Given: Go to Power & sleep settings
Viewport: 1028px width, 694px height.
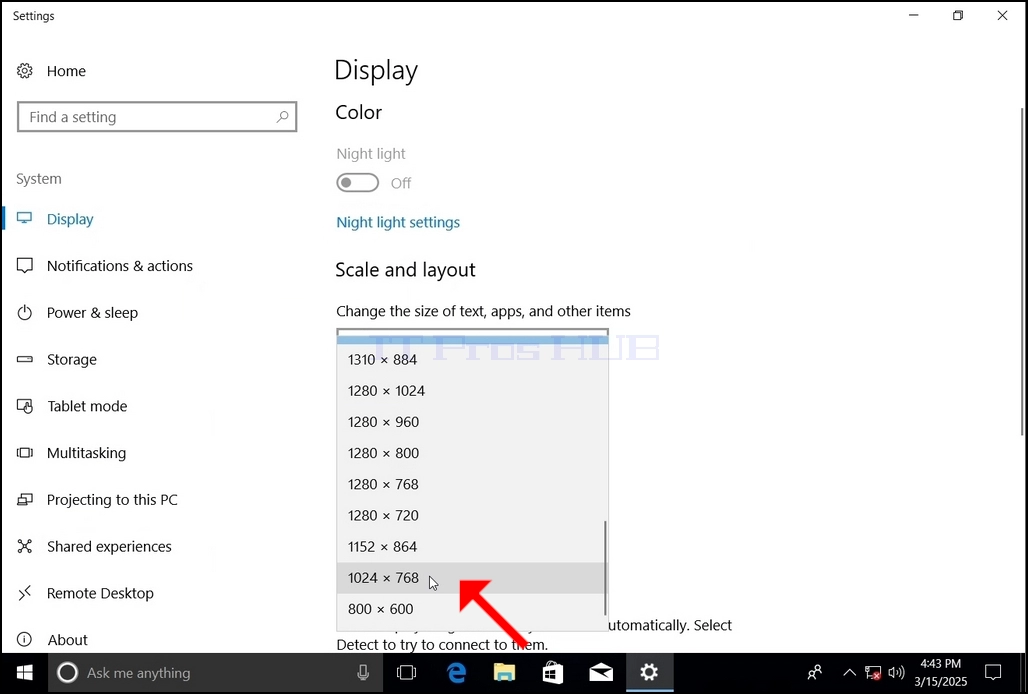Looking at the screenshot, I should click(x=92, y=313).
